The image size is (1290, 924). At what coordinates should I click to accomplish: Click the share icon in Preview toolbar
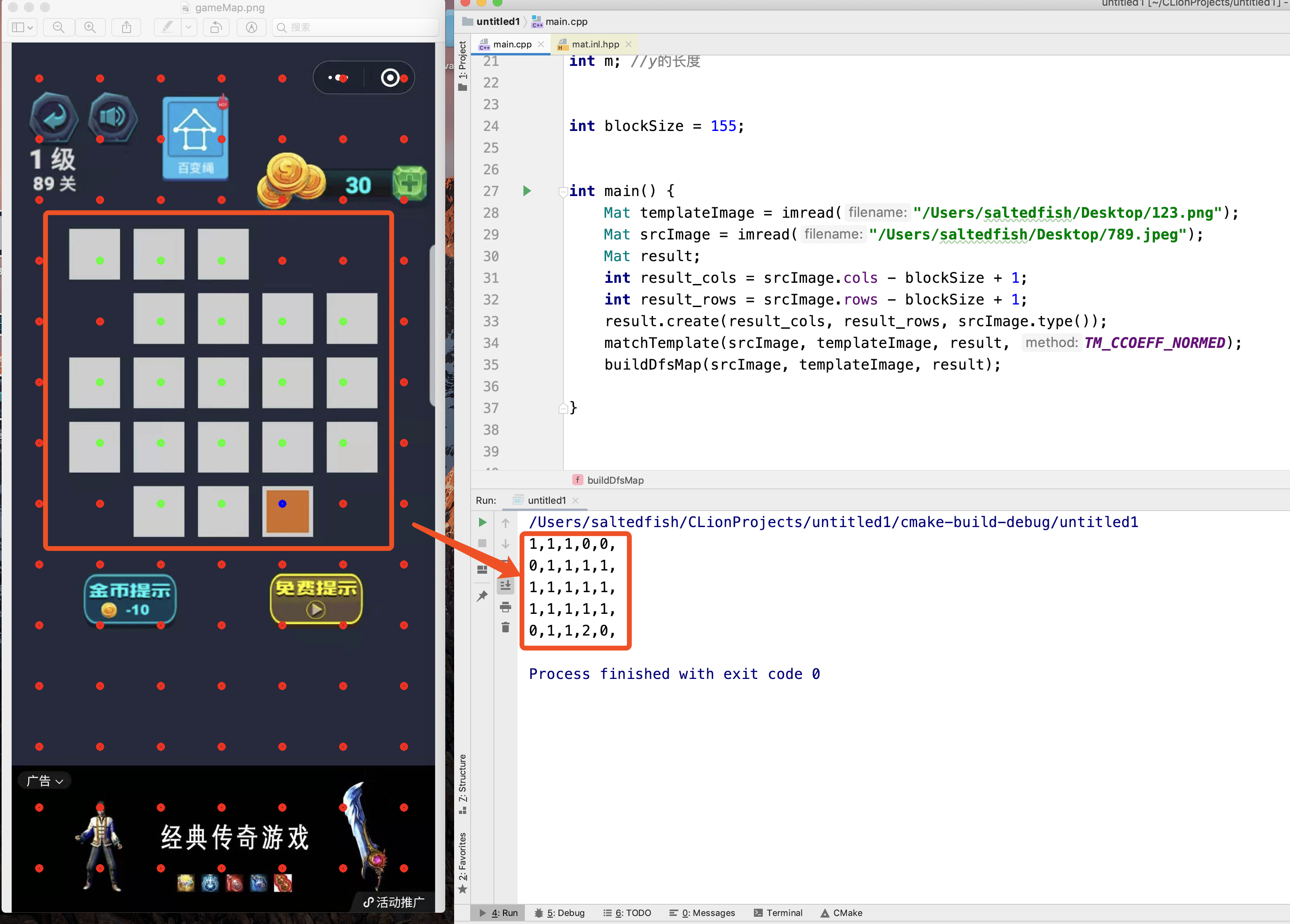pos(127,27)
